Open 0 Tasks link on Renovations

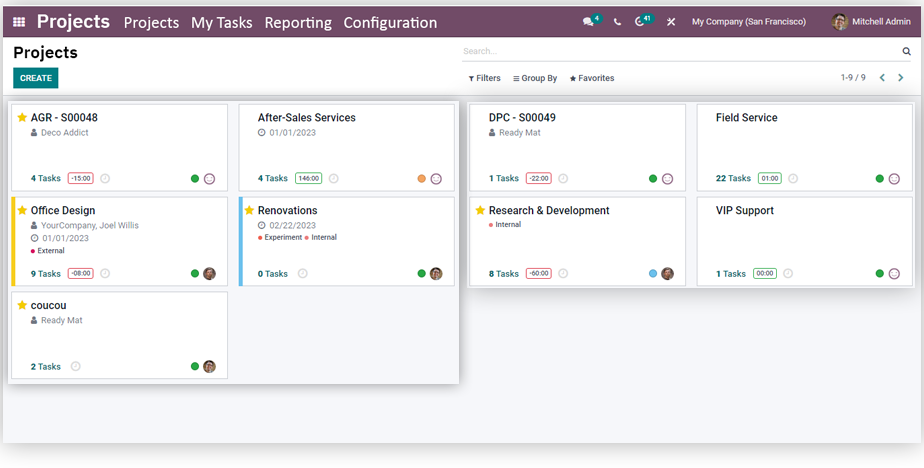coord(273,273)
